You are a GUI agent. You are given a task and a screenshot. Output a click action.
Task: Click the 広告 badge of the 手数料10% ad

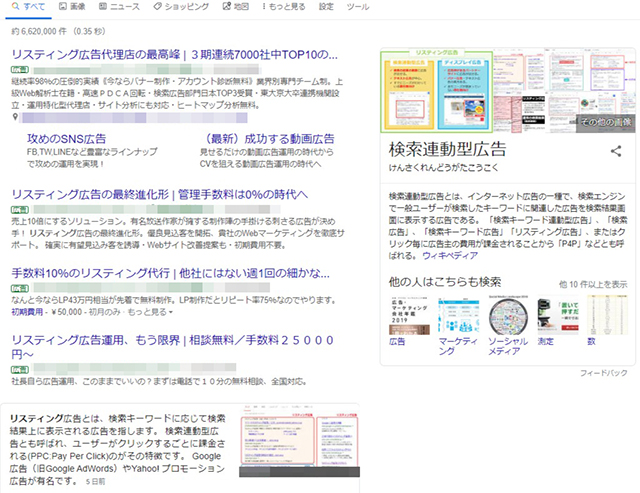20,289
